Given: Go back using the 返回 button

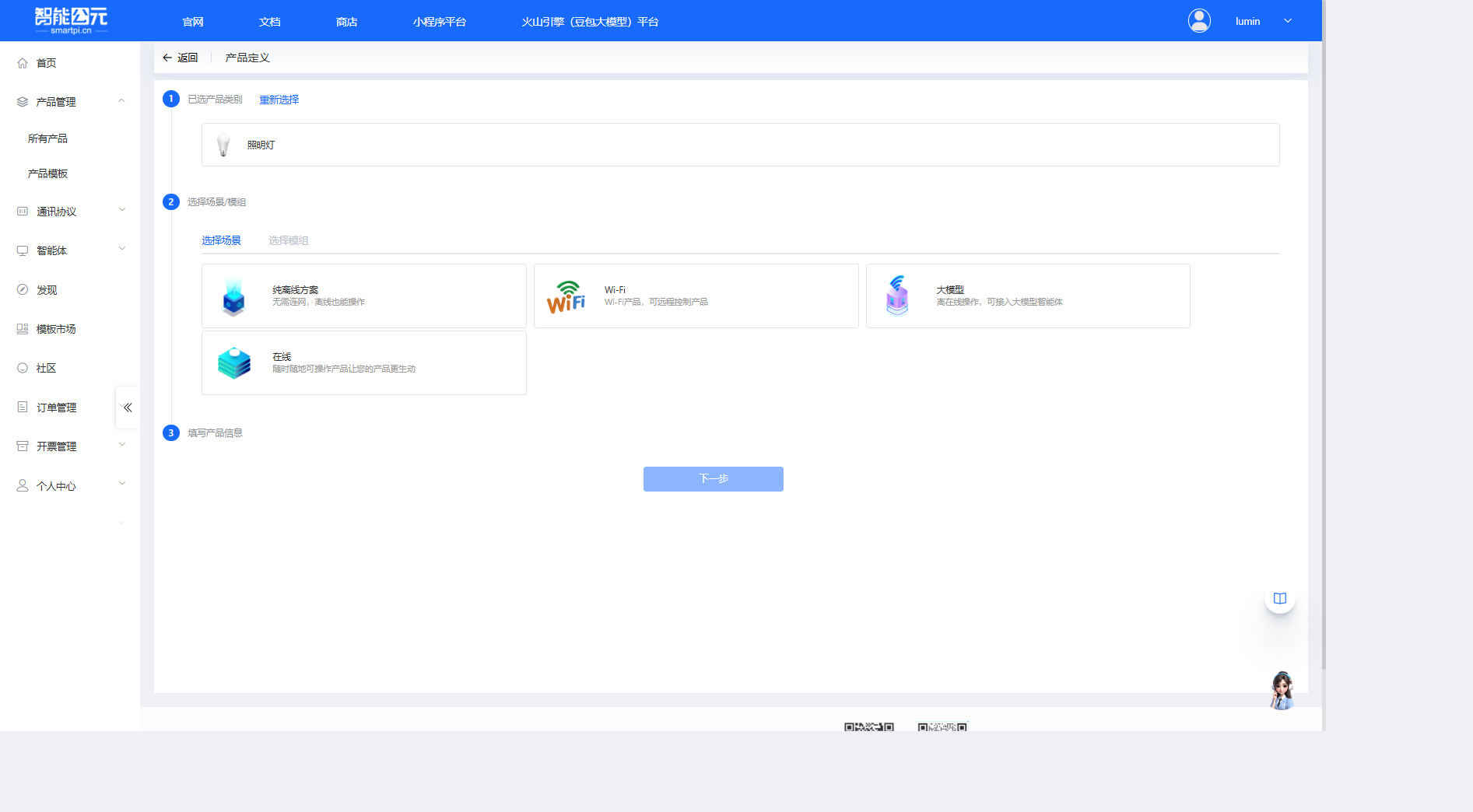Looking at the screenshot, I should [x=181, y=58].
